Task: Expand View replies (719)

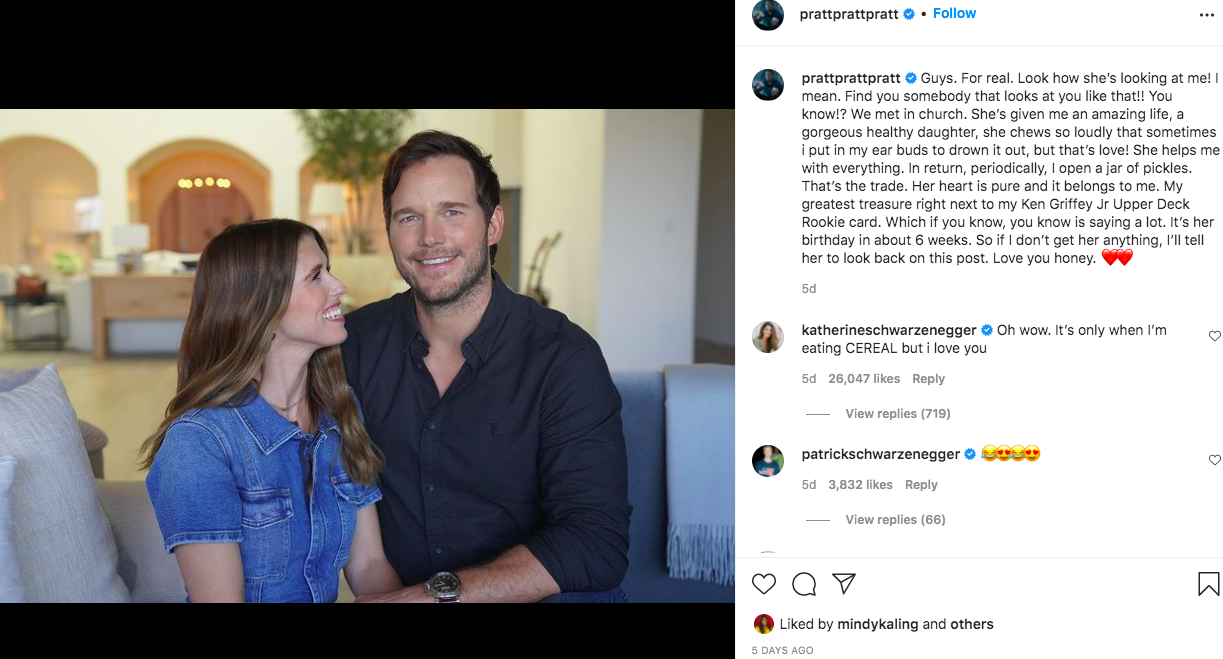Action: (x=897, y=414)
